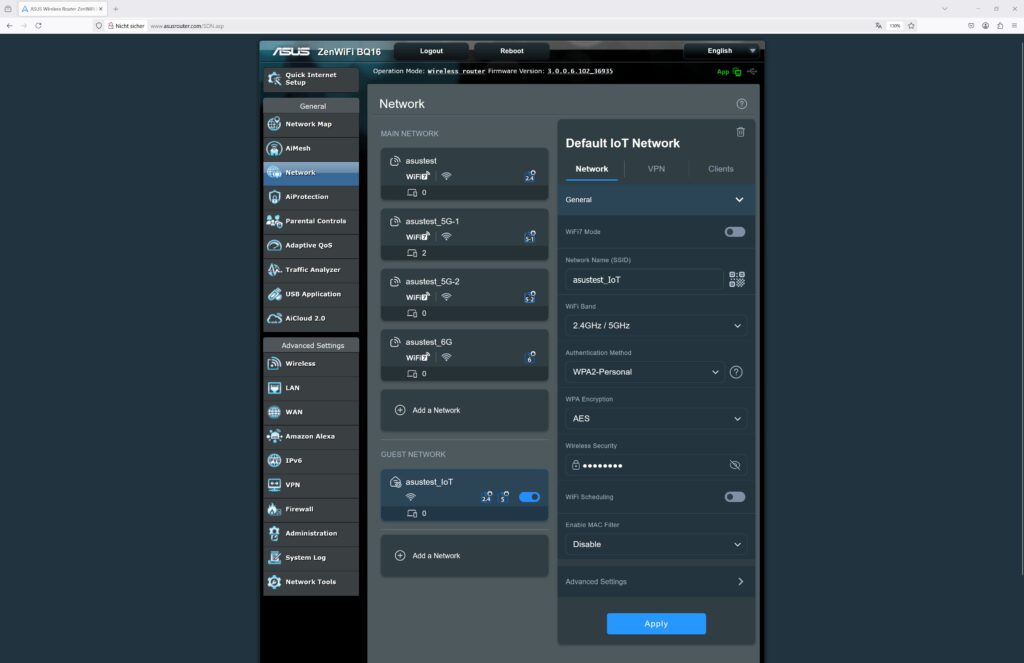Select the asustest_5G-1 network card
The height and width of the screenshot is (663, 1024).
pyautogui.click(x=464, y=234)
